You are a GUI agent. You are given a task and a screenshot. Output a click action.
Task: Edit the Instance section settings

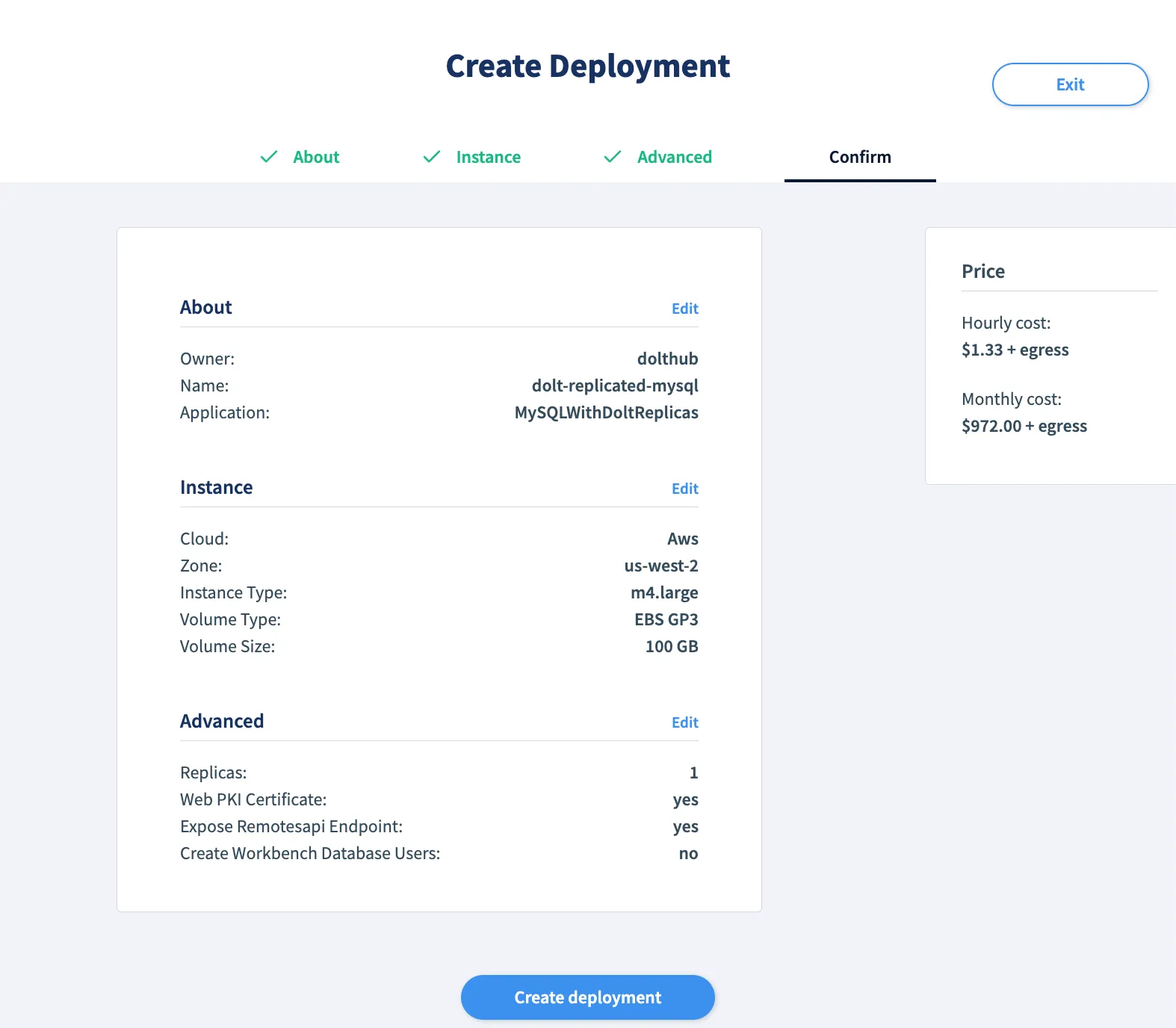(x=684, y=489)
